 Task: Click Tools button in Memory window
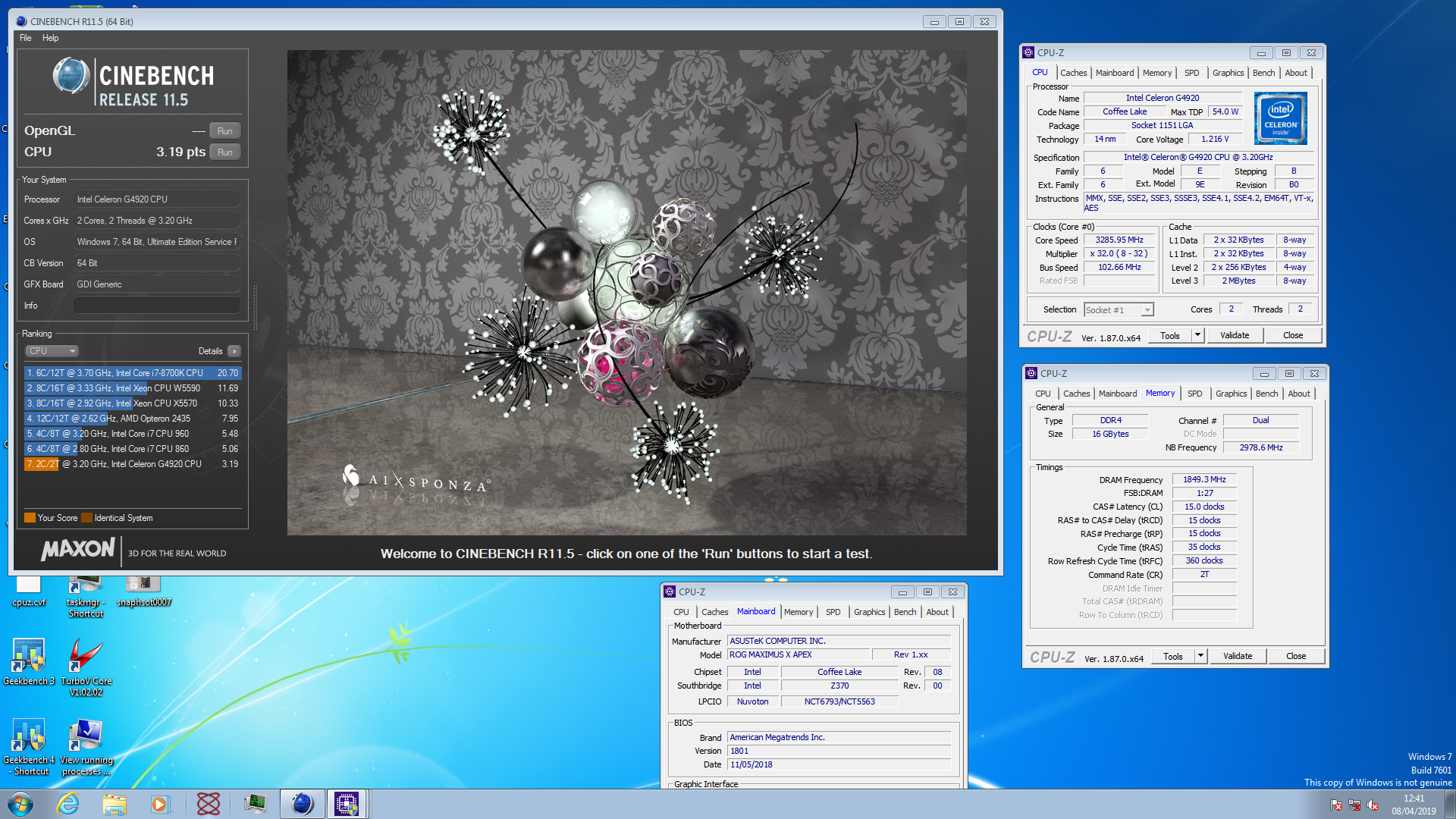1172,656
